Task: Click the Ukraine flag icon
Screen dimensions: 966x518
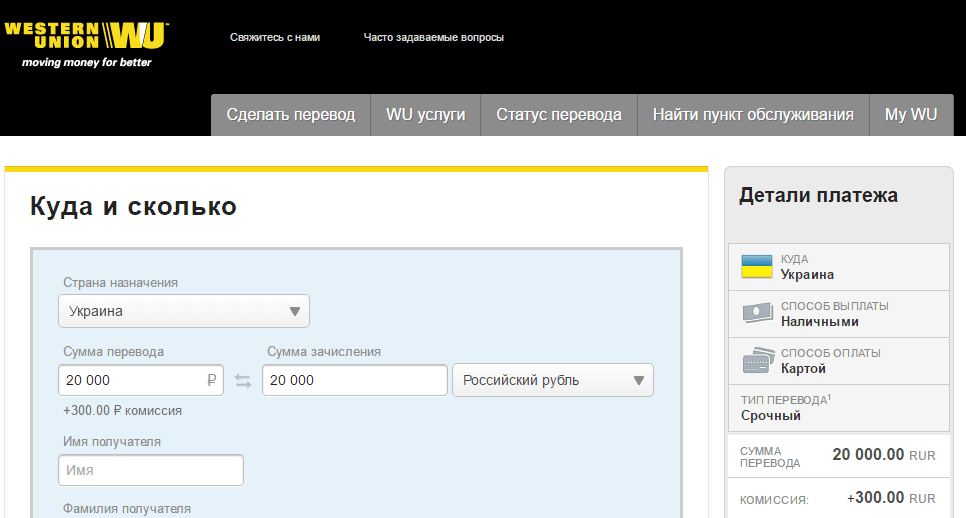Action: (757, 266)
